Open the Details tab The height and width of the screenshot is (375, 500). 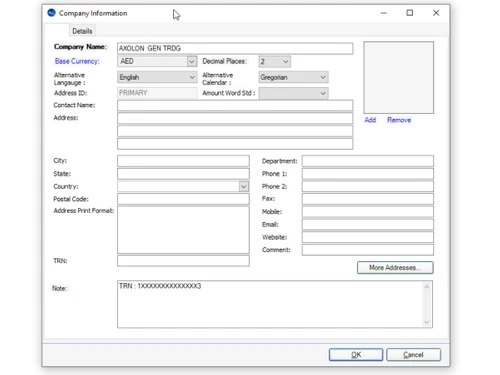[x=82, y=31]
